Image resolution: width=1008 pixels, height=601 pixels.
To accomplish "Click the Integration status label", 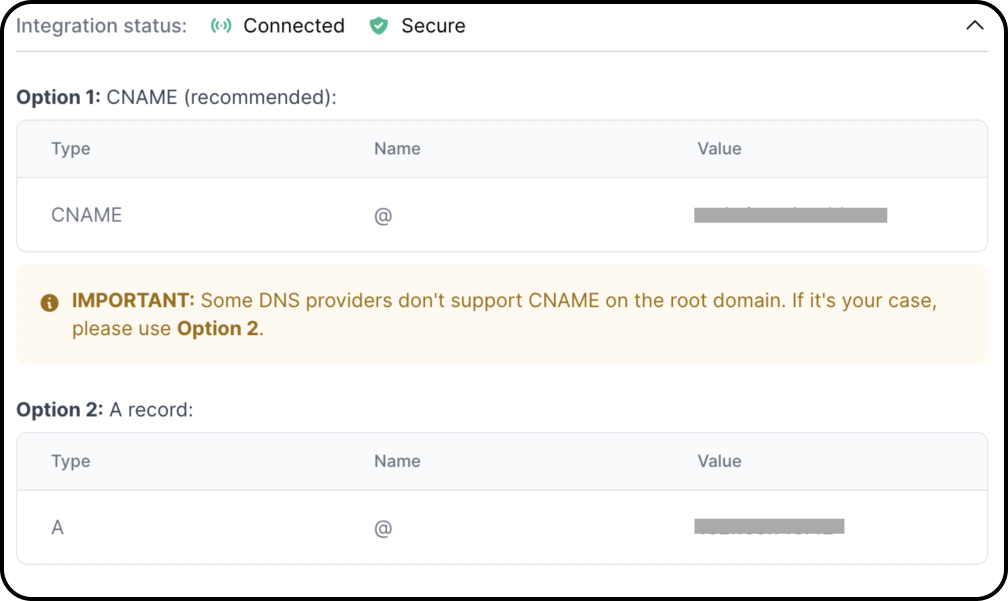I will (102, 26).
